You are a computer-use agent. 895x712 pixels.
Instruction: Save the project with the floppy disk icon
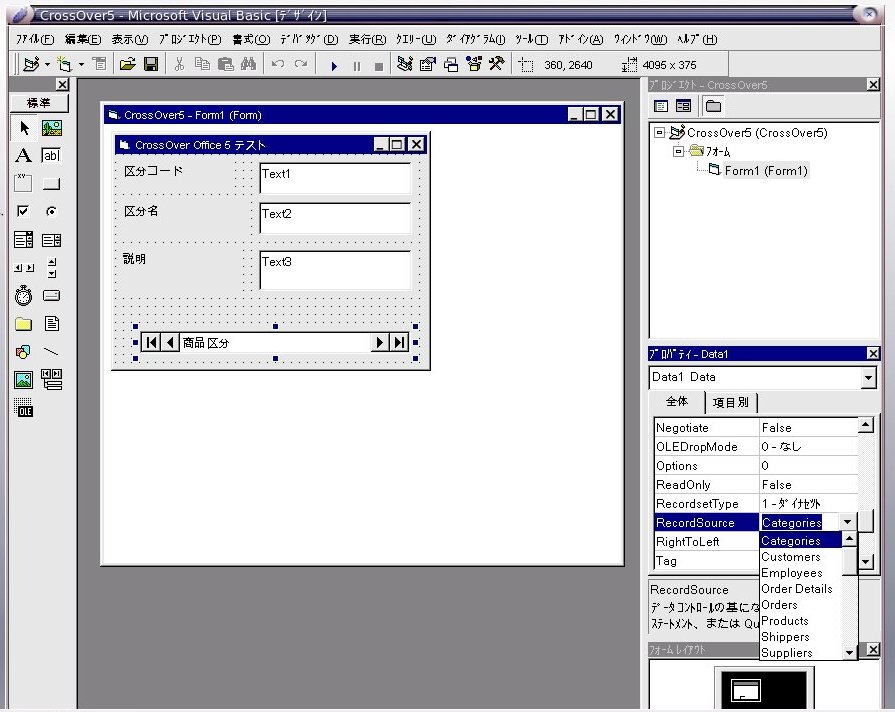151,65
